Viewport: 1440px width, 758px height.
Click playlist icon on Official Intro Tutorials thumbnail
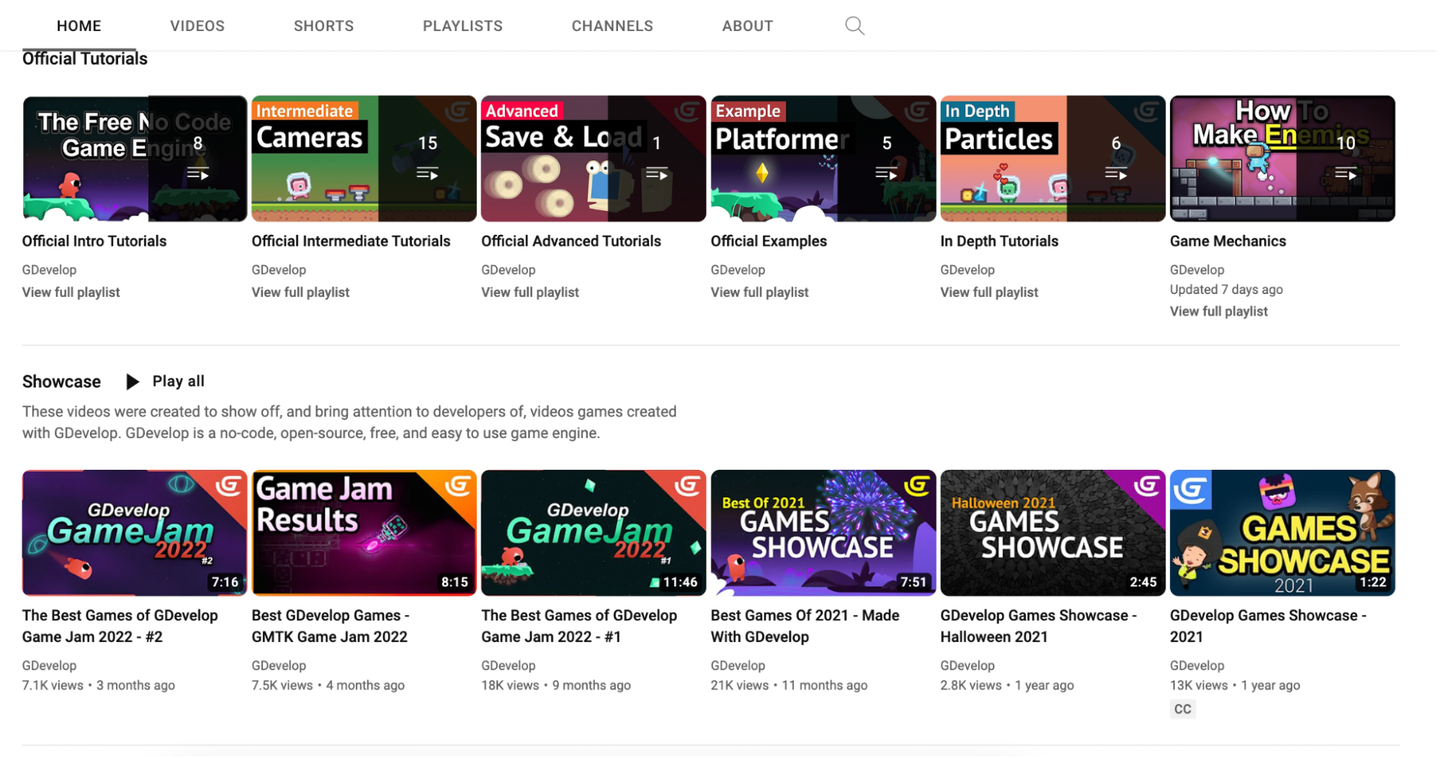tap(198, 175)
